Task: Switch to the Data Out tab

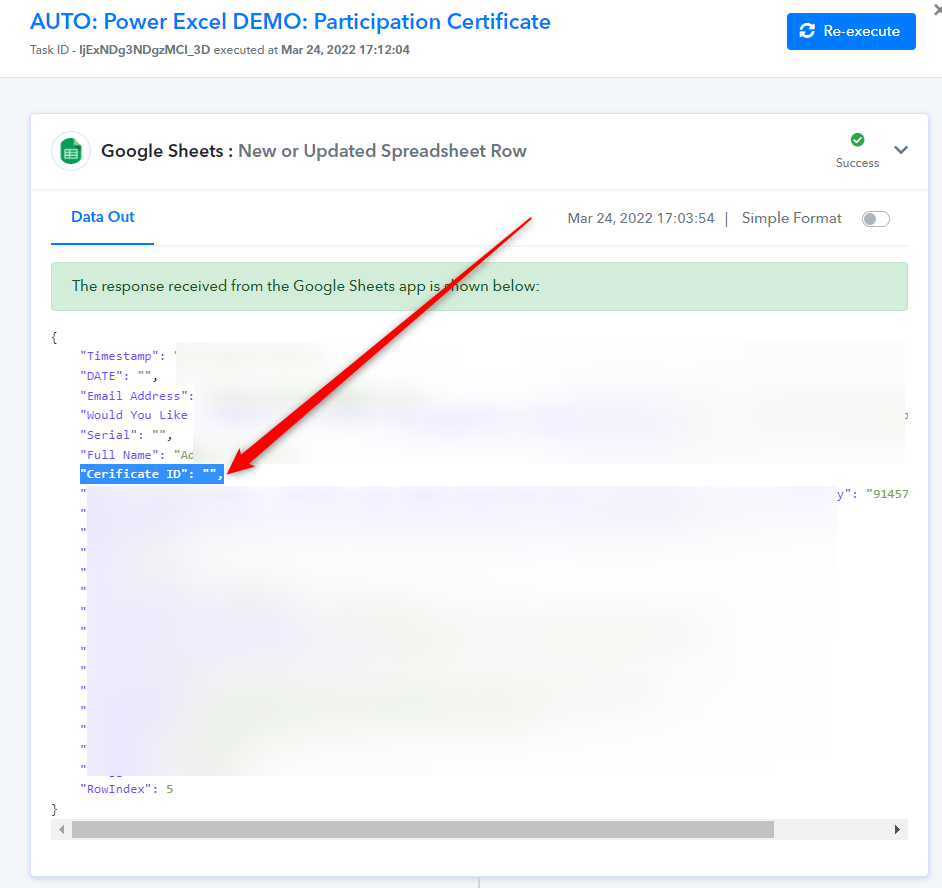Action: [103, 217]
